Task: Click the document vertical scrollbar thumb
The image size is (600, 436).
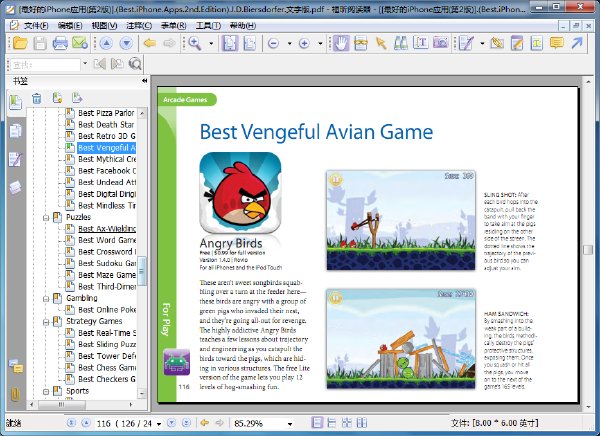Action: coord(588,250)
